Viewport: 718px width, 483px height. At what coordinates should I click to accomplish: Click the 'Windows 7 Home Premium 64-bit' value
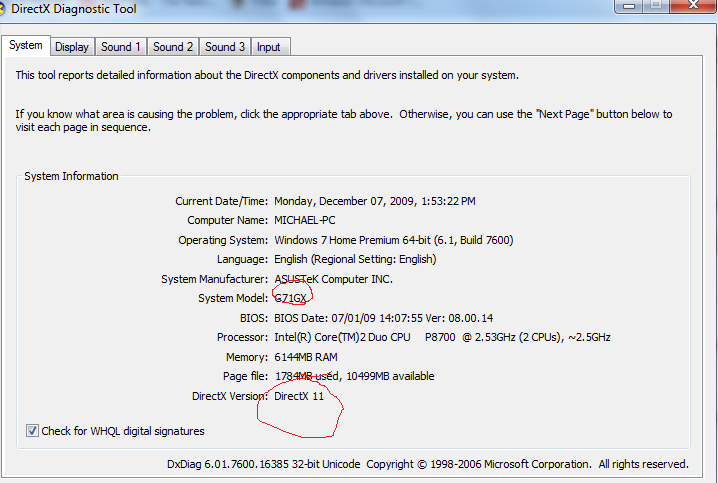[352, 240]
